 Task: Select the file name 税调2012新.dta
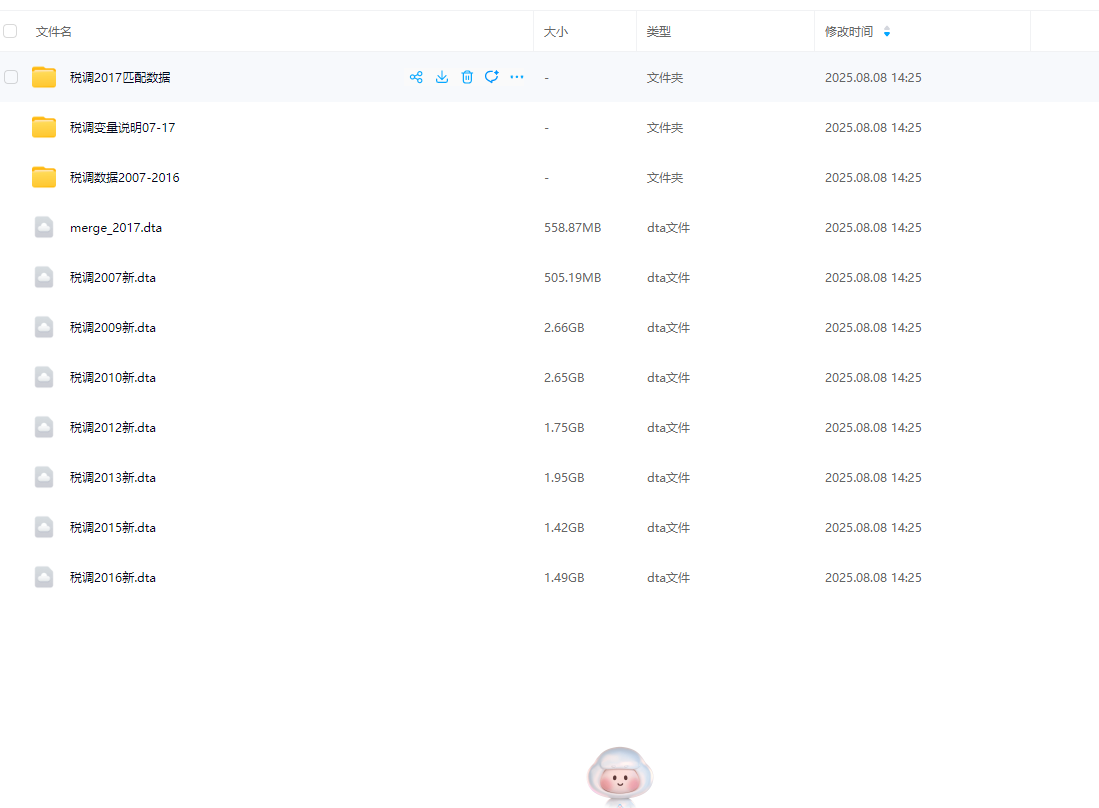pos(113,427)
